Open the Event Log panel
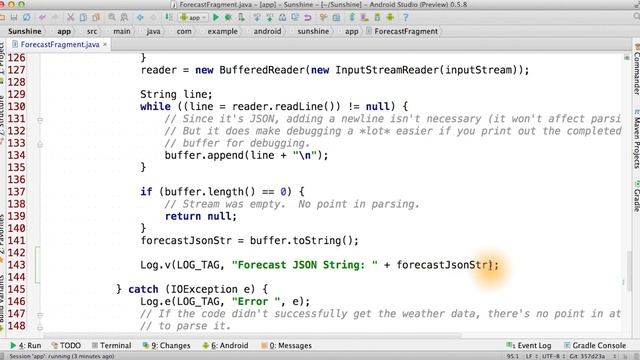 (x=529, y=345)
